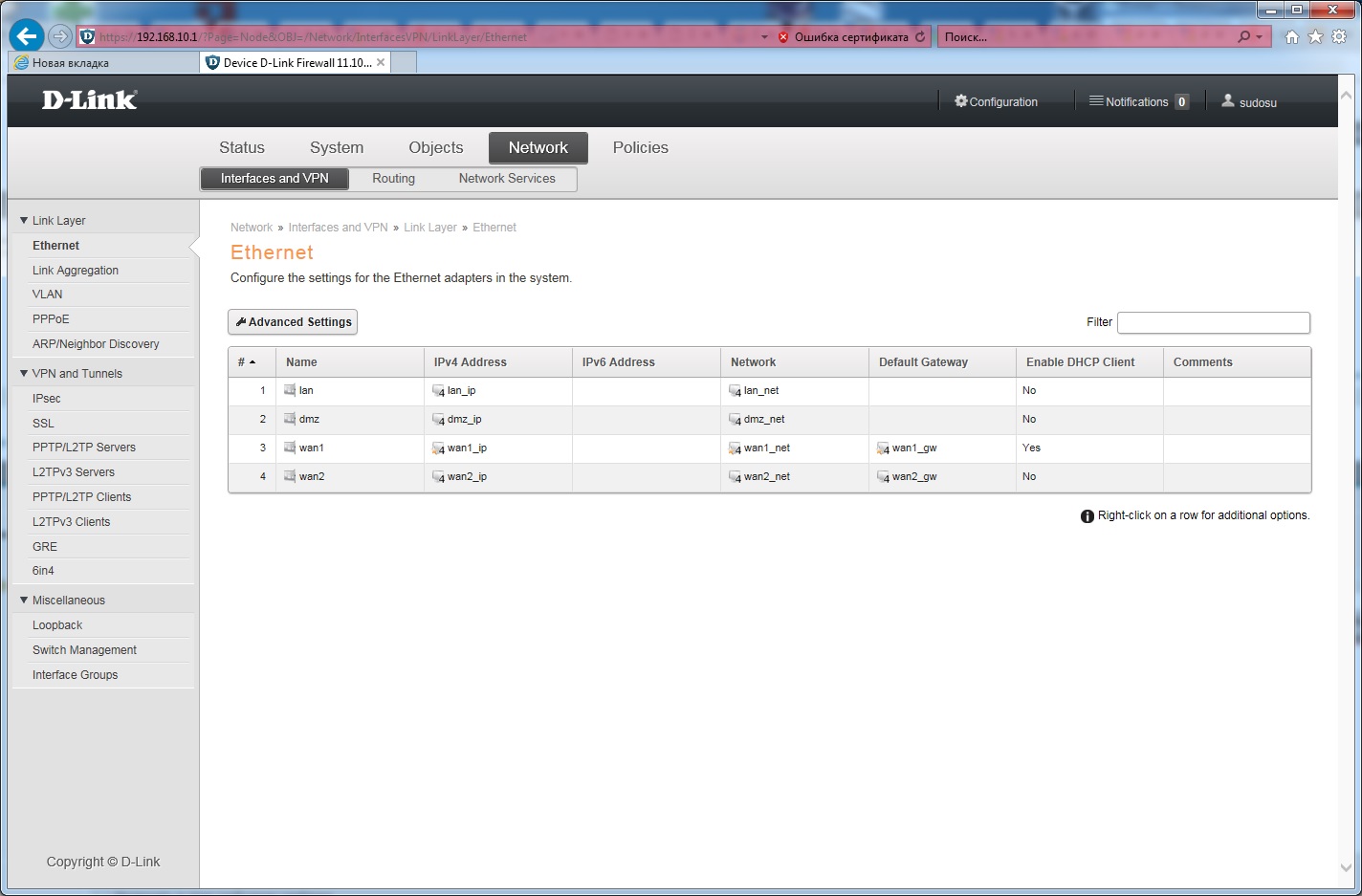1362x896 pixels.
Task: Open the address bar URL dropdown
Action: (x=764, y=37)
